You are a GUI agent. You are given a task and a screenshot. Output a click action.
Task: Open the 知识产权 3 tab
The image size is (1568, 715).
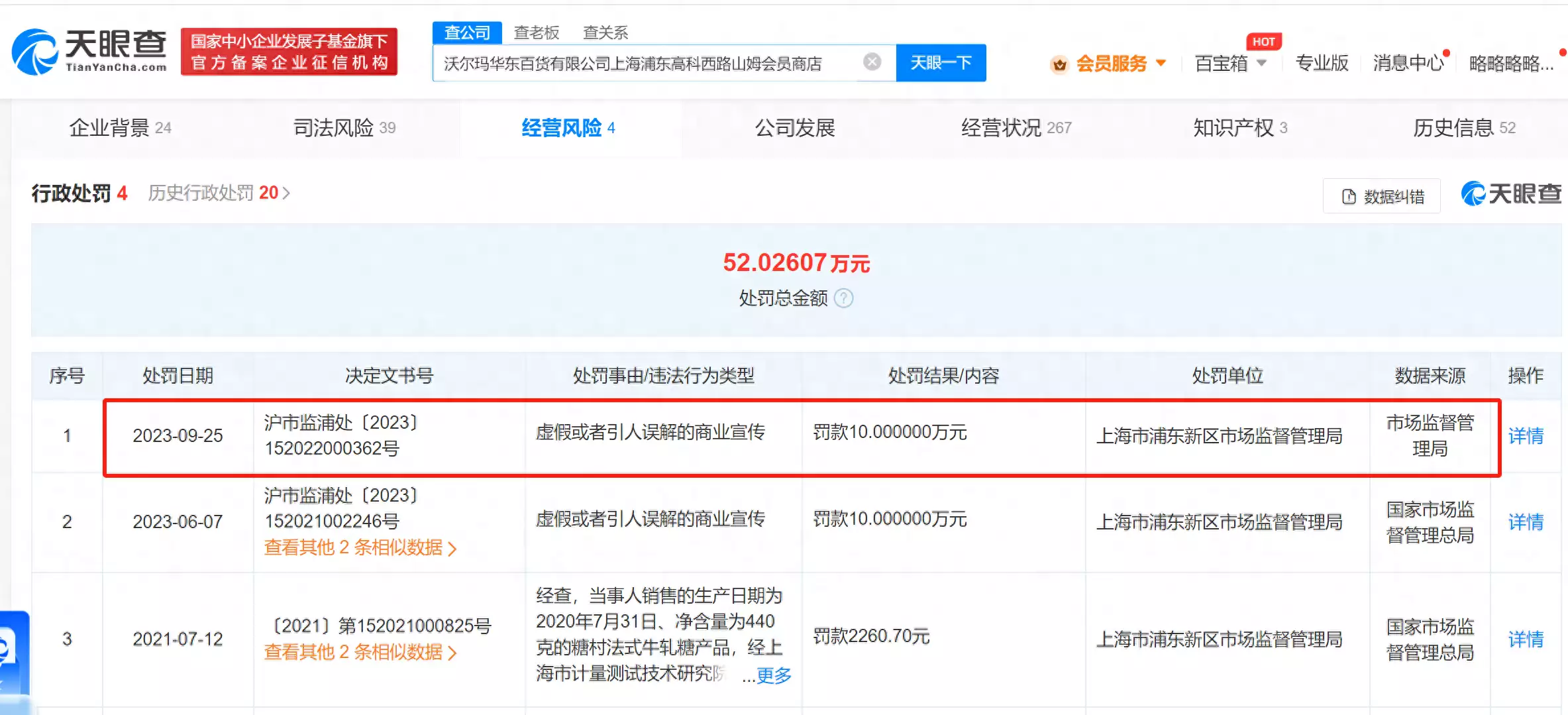pyautogui.click(x=1240, y=127)
